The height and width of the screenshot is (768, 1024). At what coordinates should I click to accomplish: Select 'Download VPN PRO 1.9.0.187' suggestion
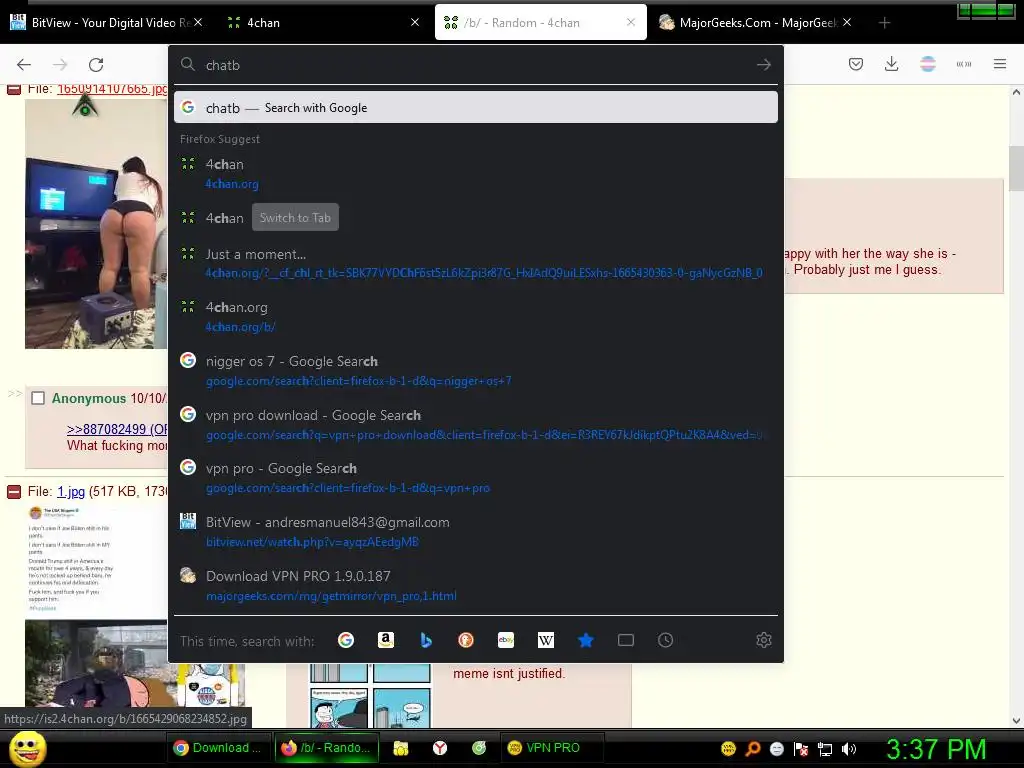[475, 586]
